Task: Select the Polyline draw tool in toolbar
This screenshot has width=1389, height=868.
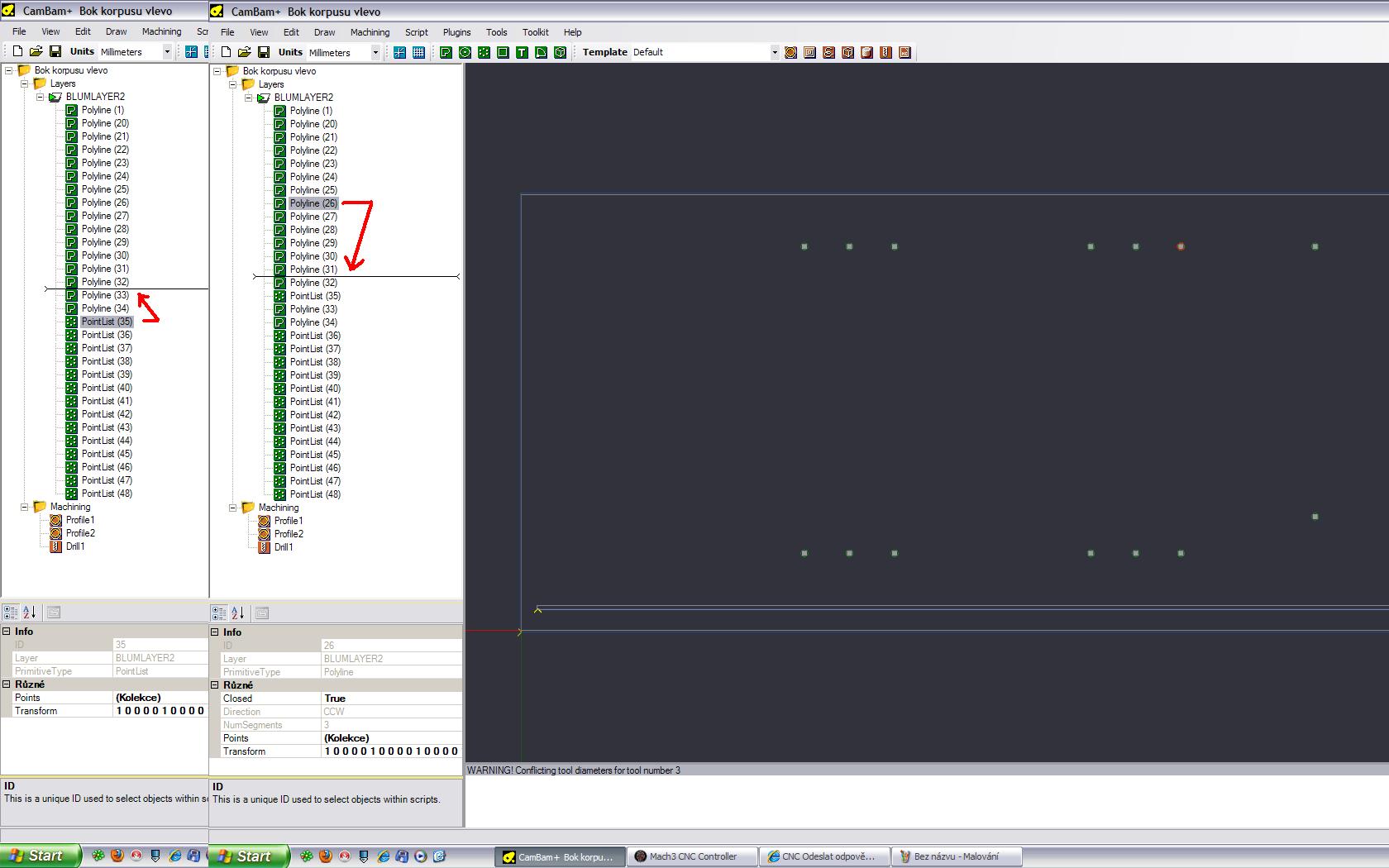Action: pos(446,52)
